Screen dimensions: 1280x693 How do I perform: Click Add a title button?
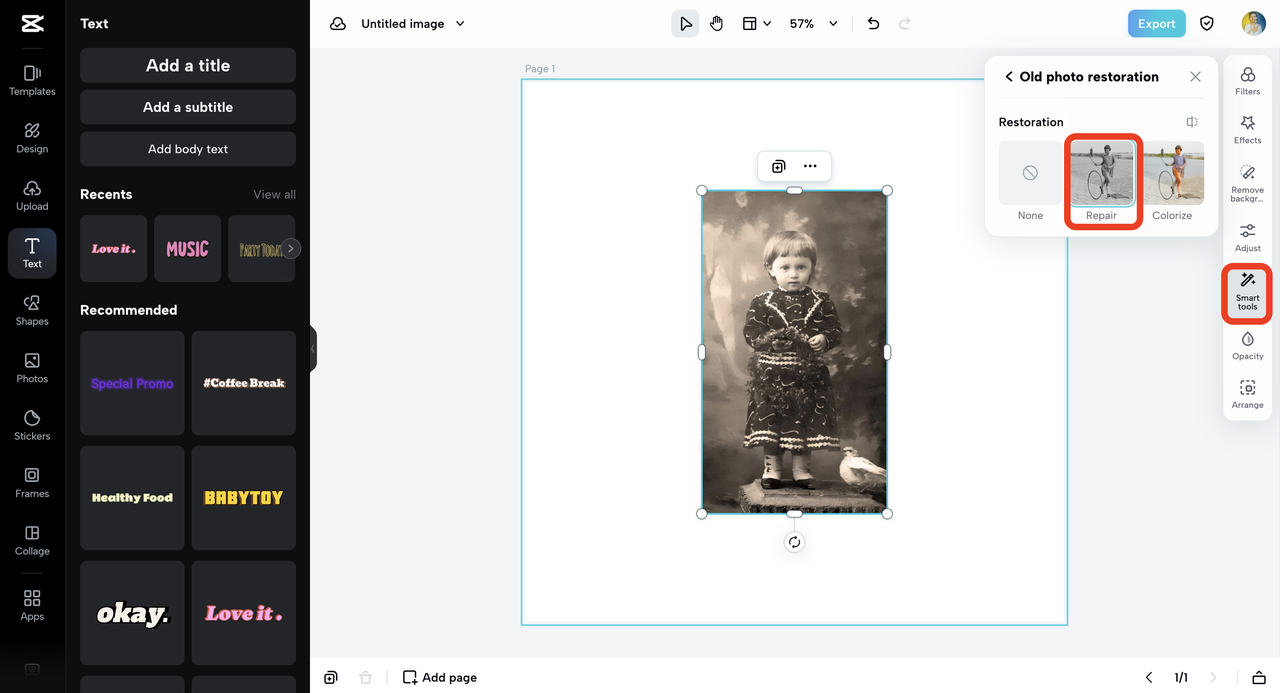click(188, 65)
